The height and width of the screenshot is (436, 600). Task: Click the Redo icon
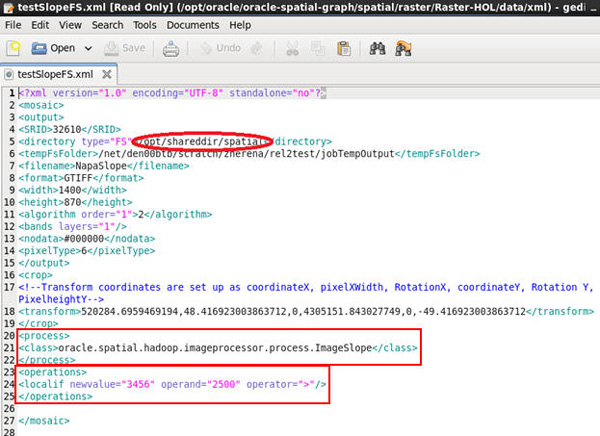click(x=257, y=48)
